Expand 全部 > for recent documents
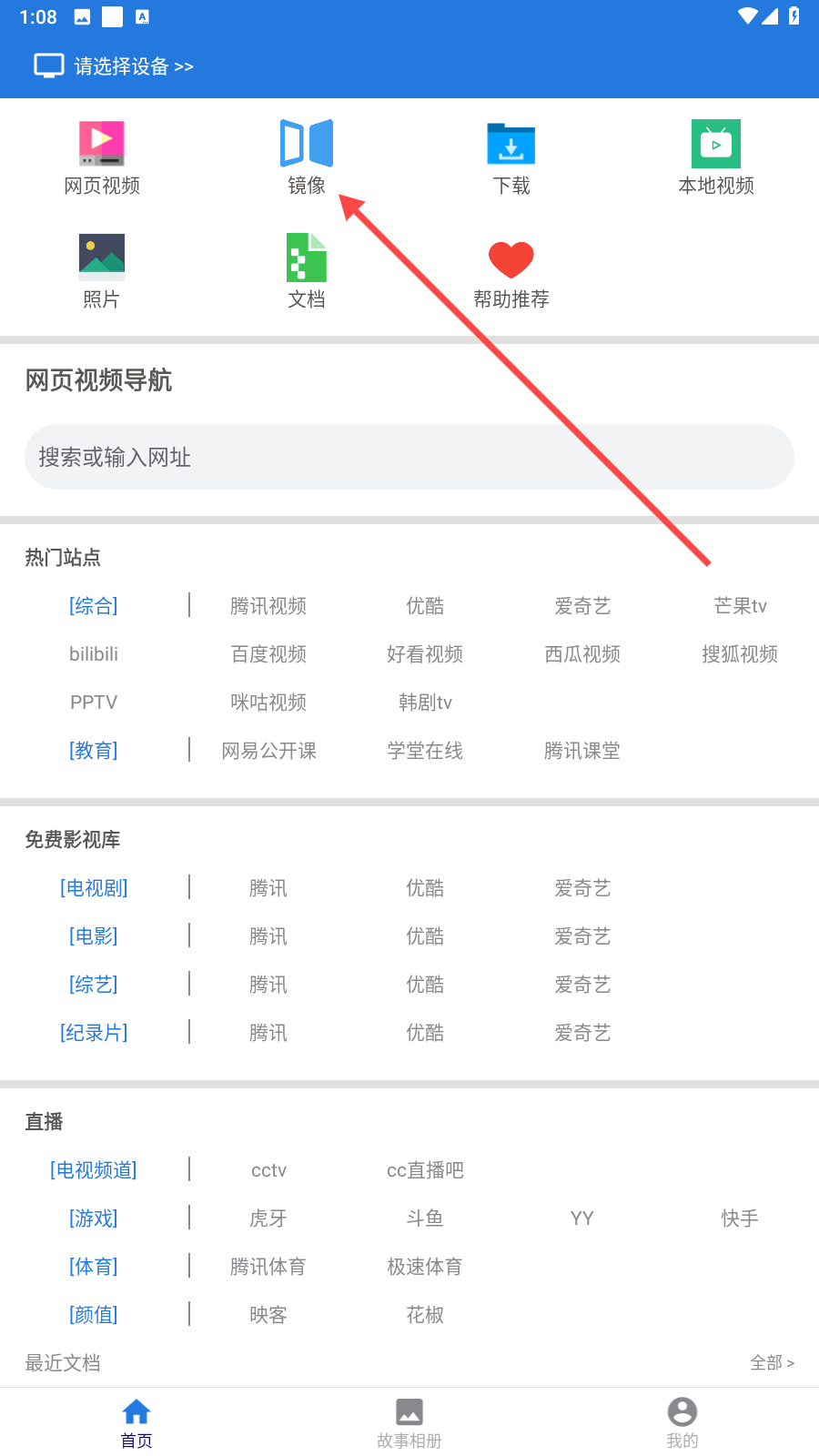Image resolution: width=819 pixels, height=1456 pixels. (x=772, y=1362)
